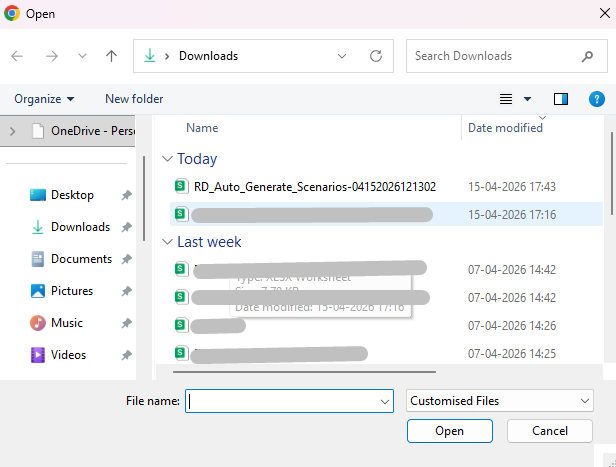The height and width of the screenshot is (467, 616).
Task: Create a New folder
Action: (x=134, y=99)
